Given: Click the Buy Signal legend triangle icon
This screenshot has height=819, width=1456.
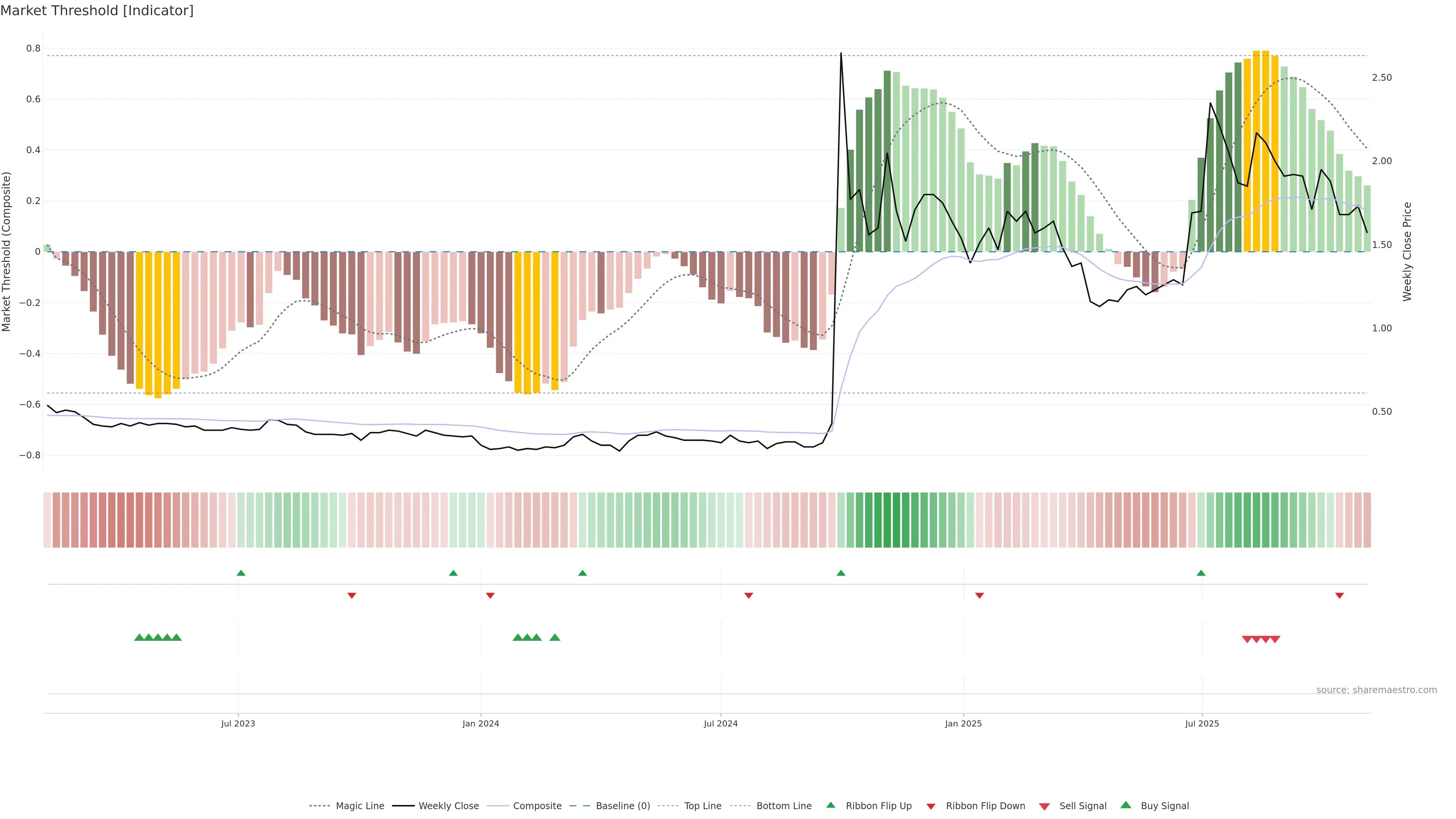Looking at the screenshot, I should tap(1126, 805).
